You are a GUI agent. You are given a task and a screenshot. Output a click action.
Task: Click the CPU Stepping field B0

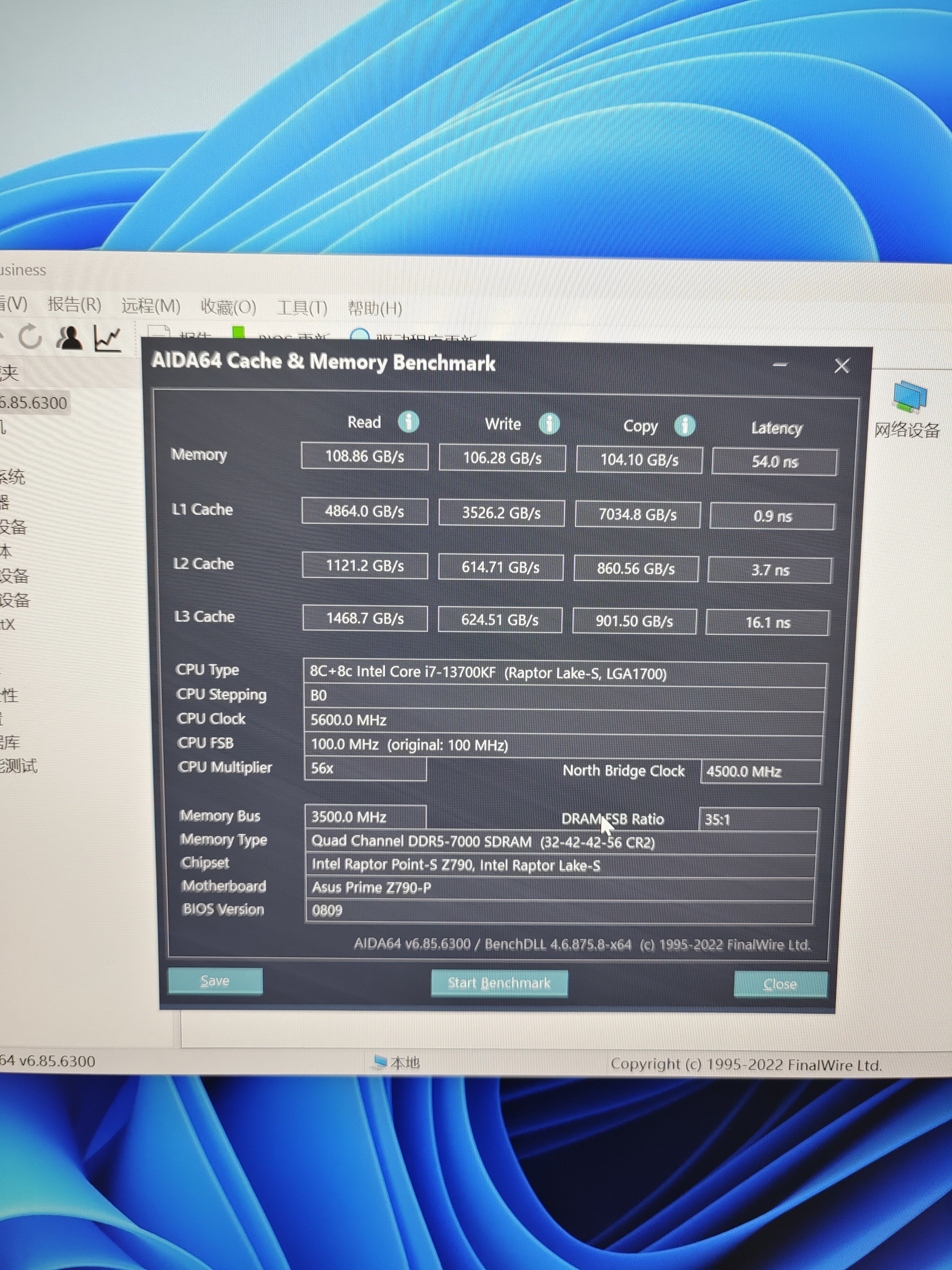pos(564,696)
